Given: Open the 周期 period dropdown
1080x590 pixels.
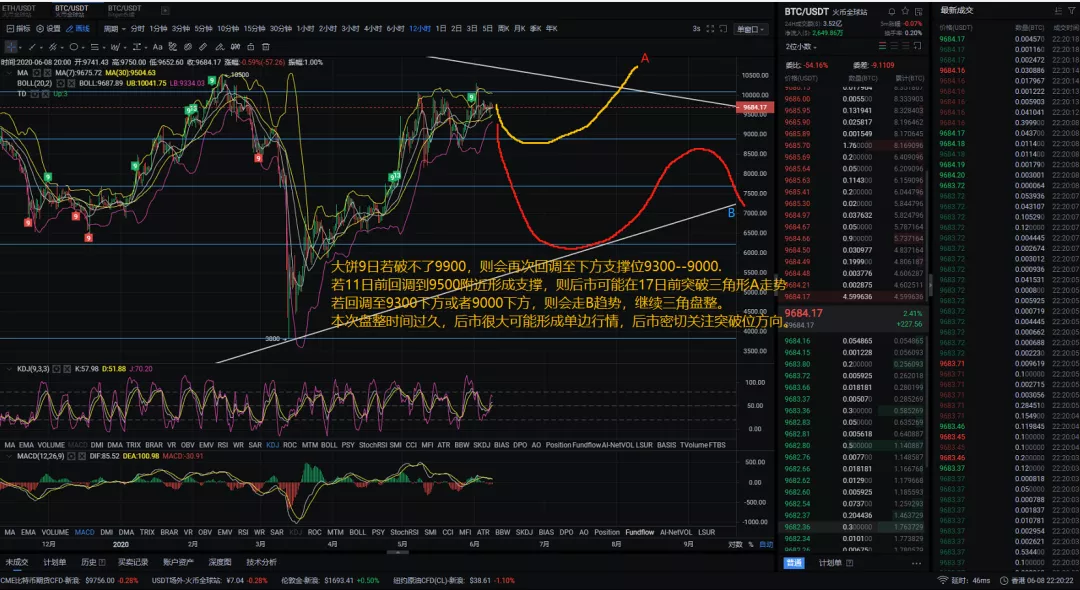Looking at the screenshot, I should (114, 29).
